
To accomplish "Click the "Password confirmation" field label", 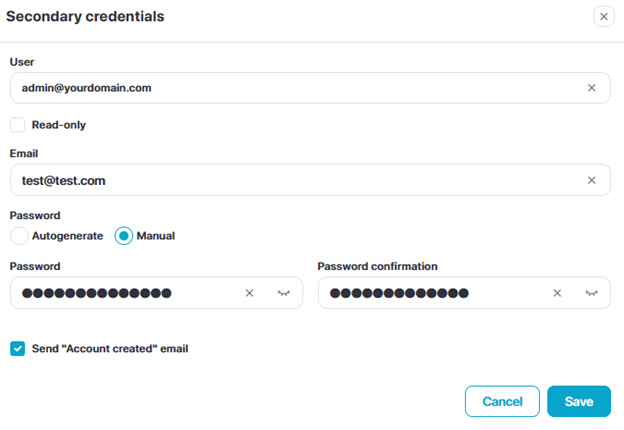I will pos(377,266).
